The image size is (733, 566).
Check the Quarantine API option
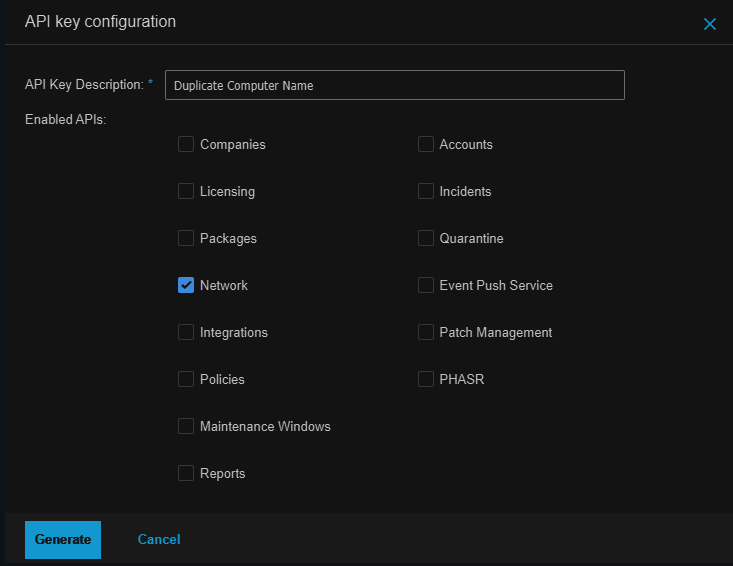pyautogui.click(x=426, y=238)
